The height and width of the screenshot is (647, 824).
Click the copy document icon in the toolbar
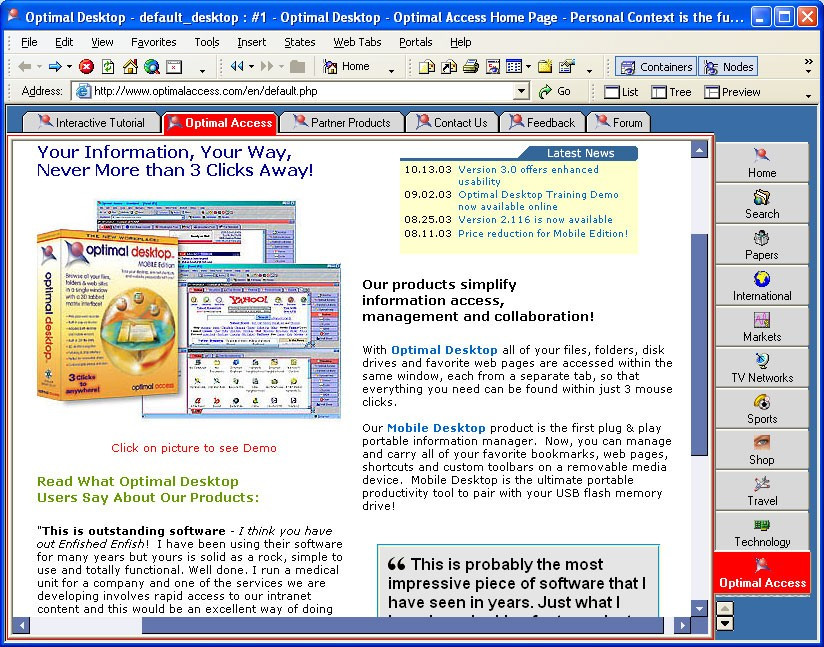pyautogui.click(x=426, y=67)
